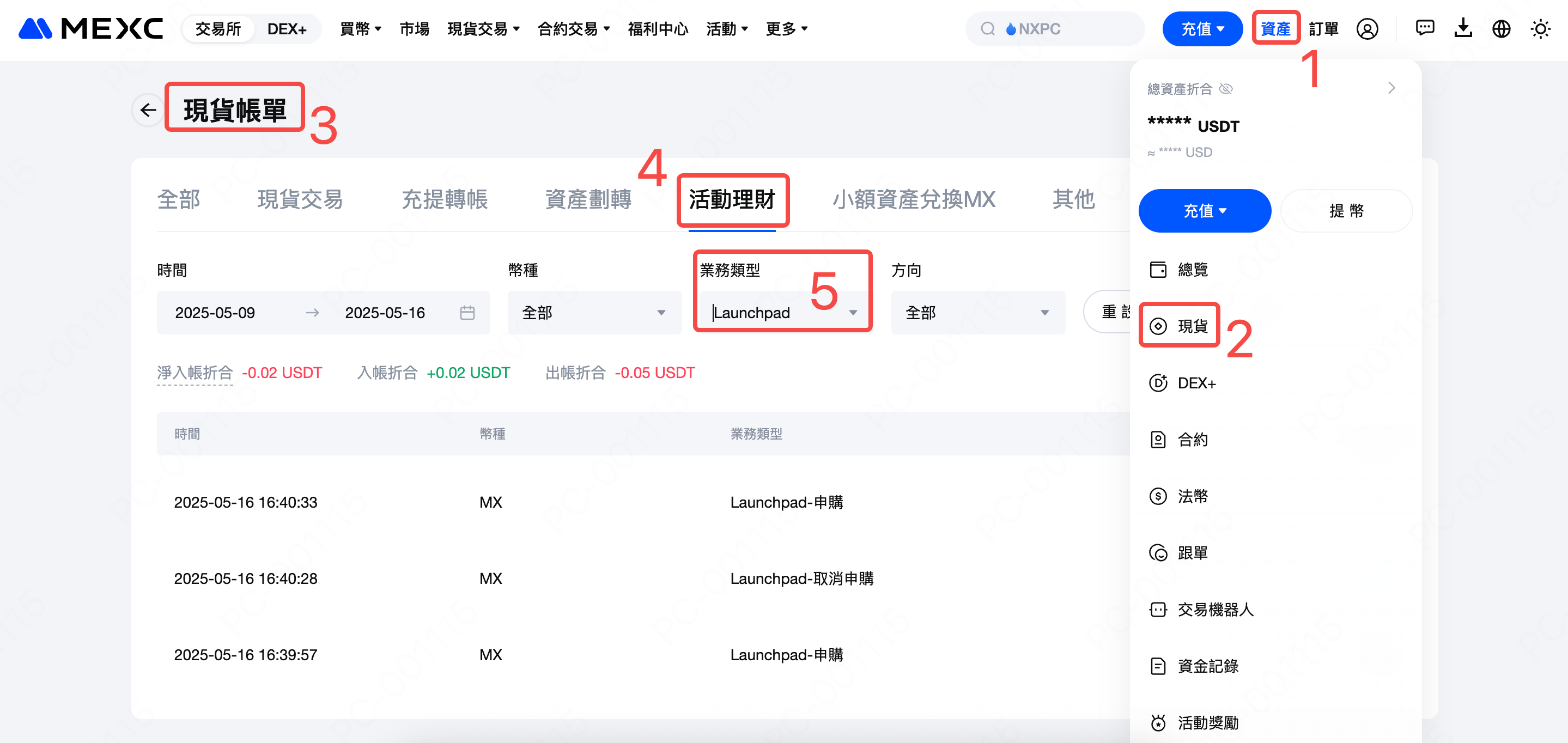Viewport: 1568px width, 743px height.
Task: Switch to the 資產劃轉 tab
Action: point(588,199)
